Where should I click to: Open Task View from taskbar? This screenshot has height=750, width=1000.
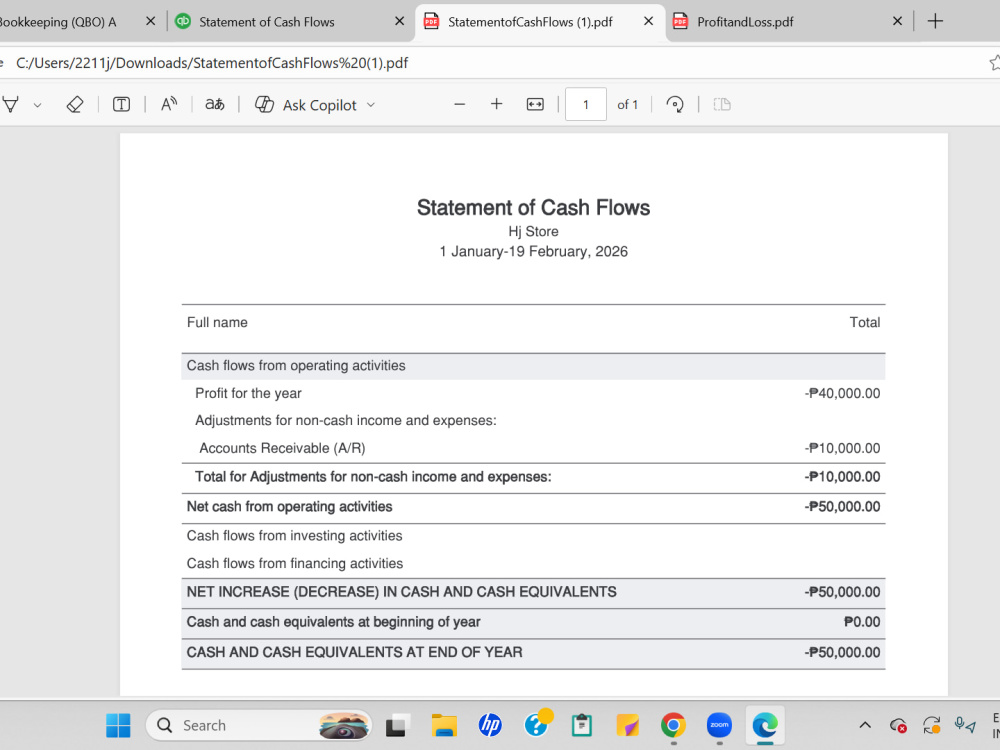coord(396,725)
